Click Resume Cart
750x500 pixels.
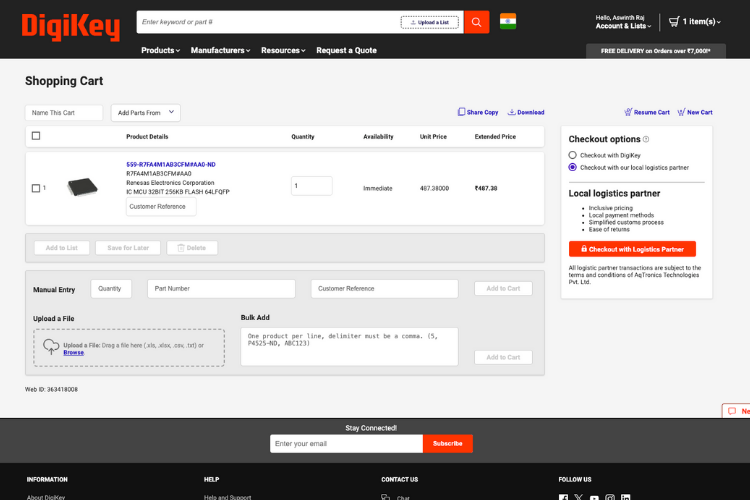(647, 112)
